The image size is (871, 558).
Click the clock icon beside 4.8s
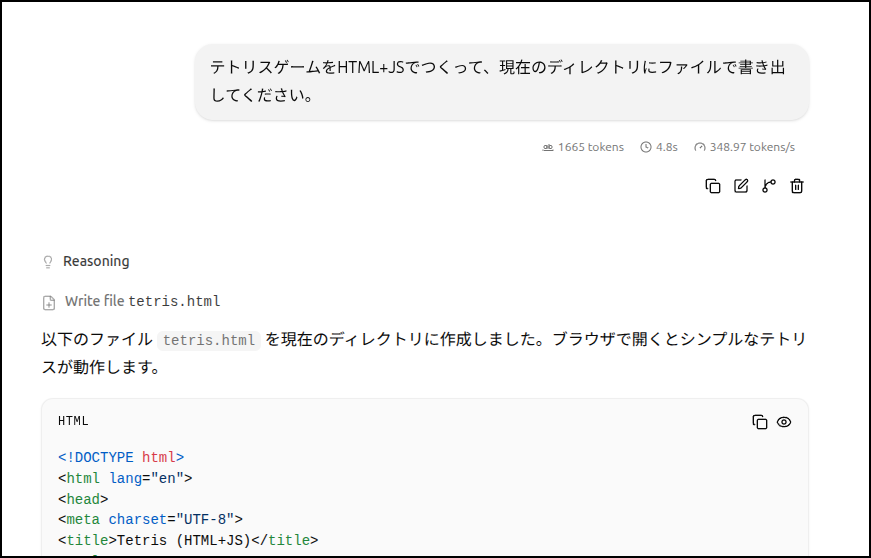[645, 147]
